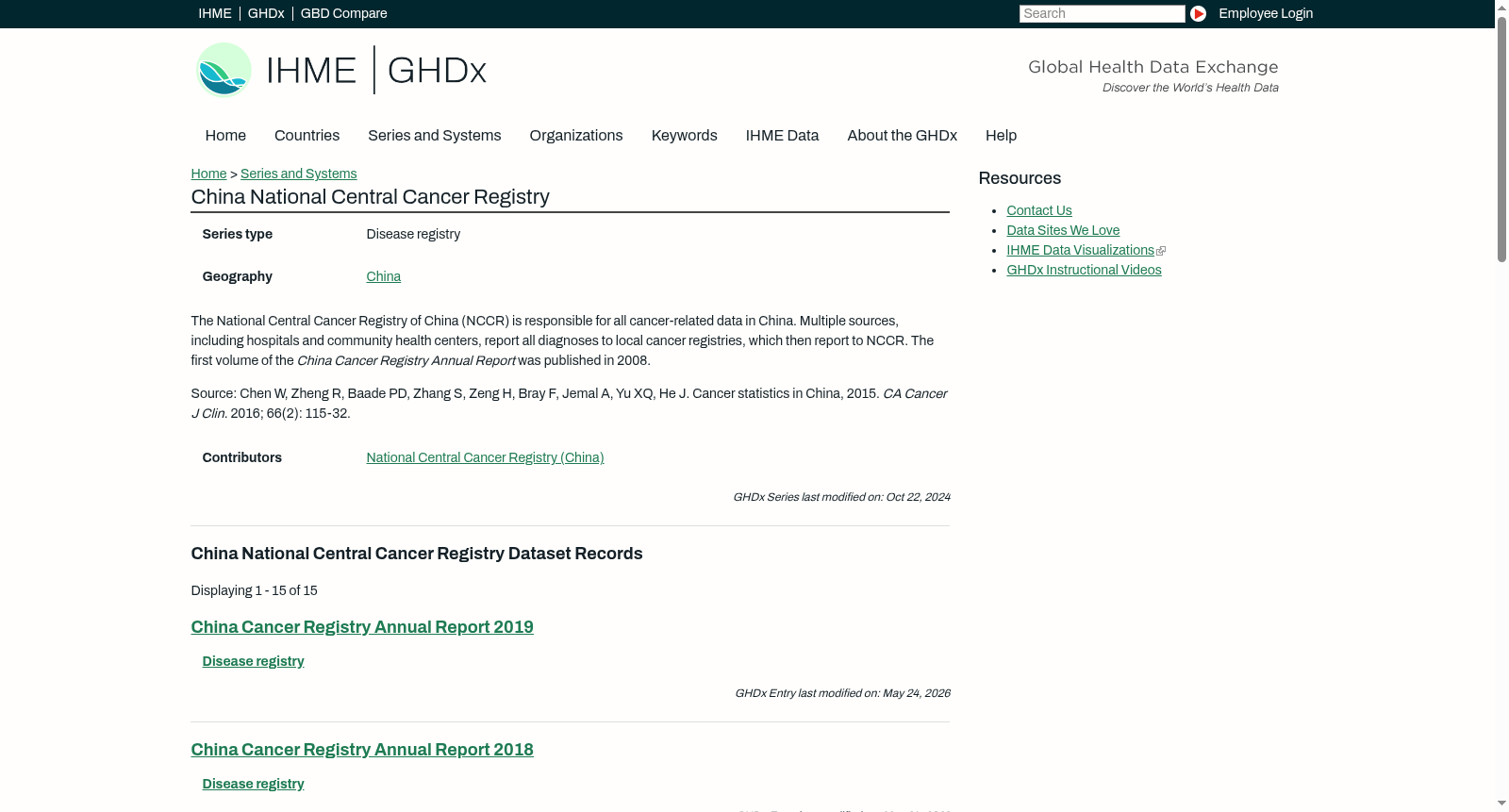Open the Help menu item

pyautogui.click(x=1002, y=136)
